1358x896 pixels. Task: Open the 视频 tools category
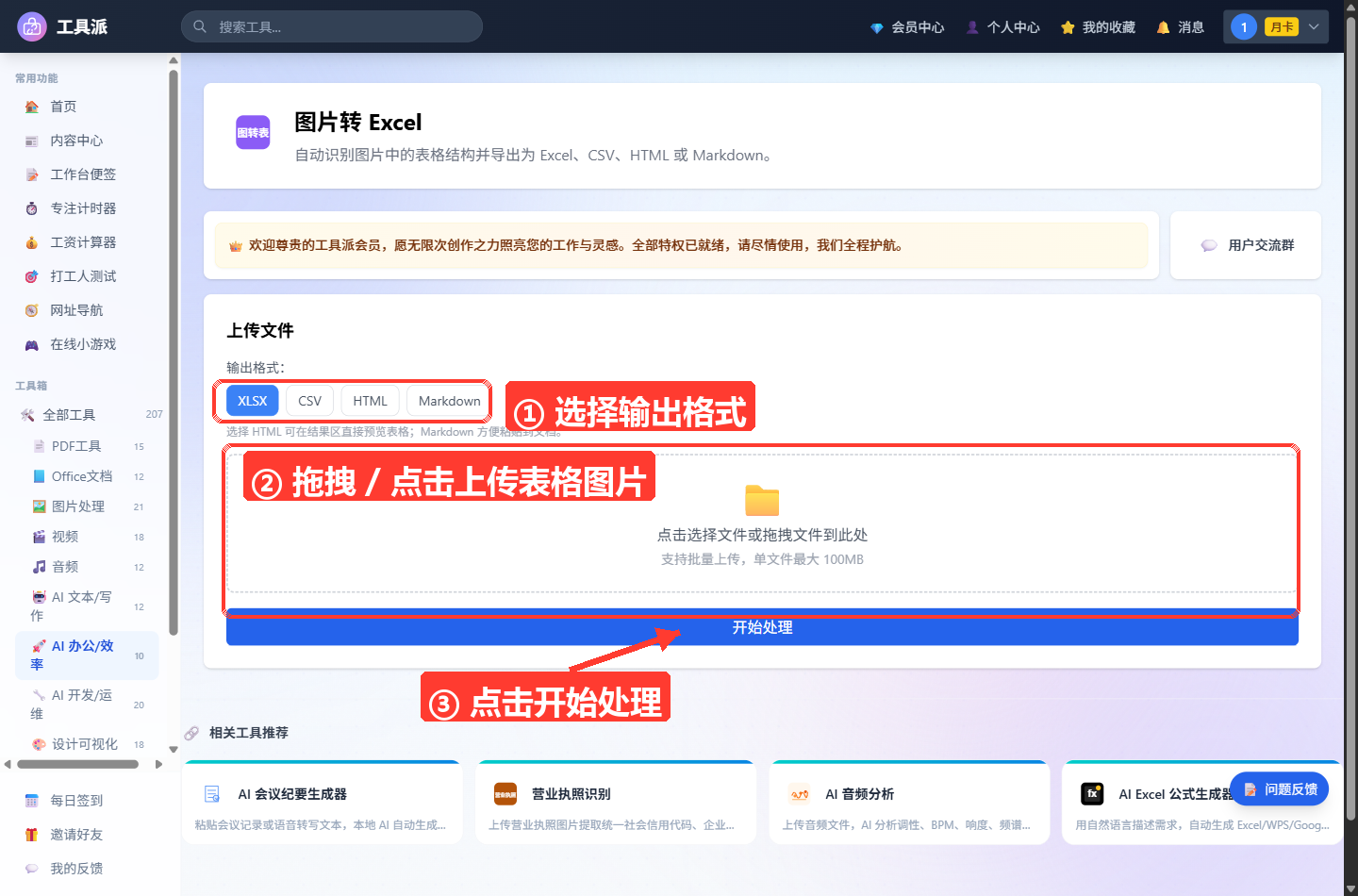click(87, 537)
